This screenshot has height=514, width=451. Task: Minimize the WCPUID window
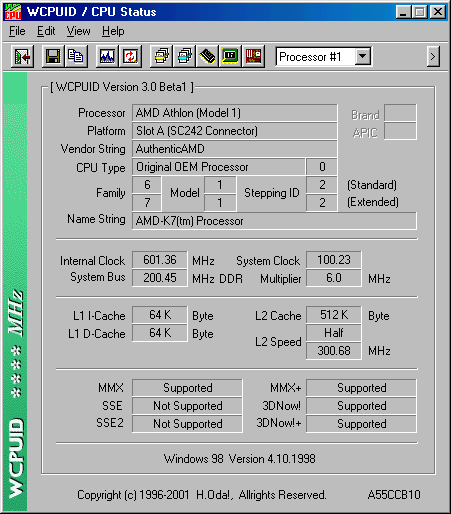[403, 12]
